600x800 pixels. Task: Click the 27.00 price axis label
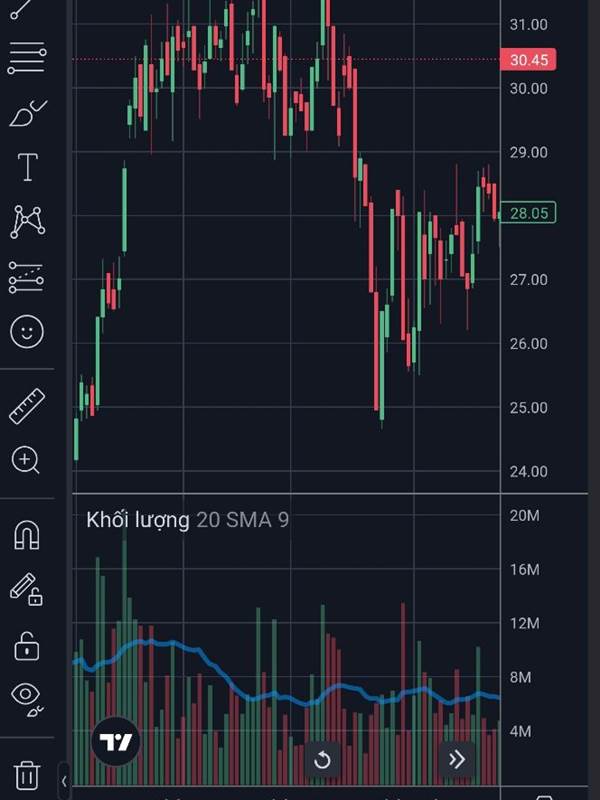tap(529, 280)
